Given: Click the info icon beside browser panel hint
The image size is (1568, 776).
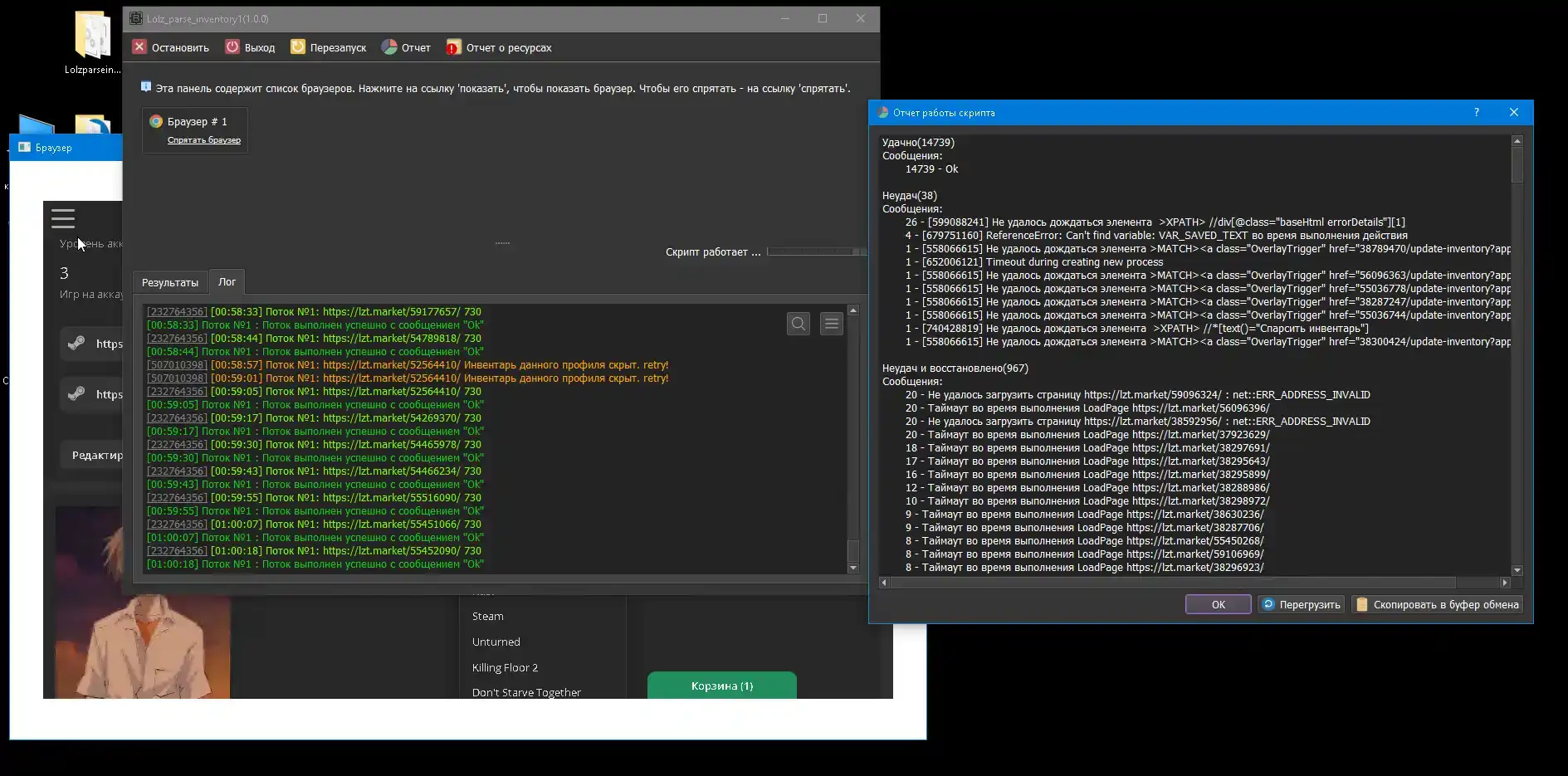Looking at the screenshot, I should (146, 87).
